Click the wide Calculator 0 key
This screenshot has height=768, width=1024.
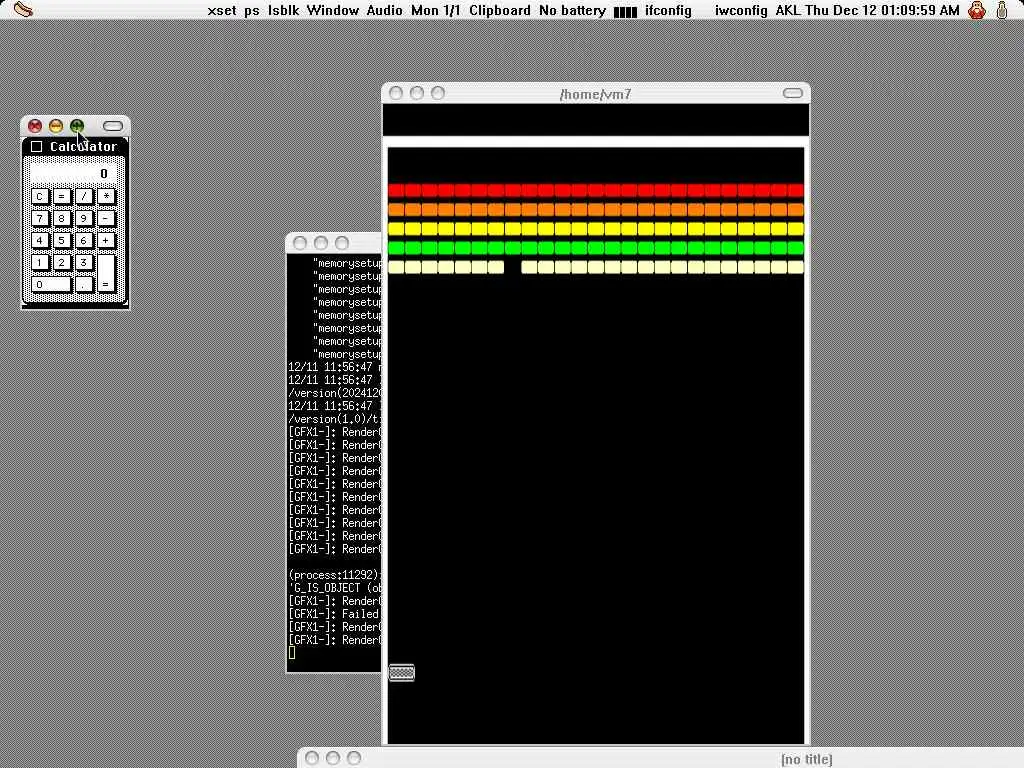click(x=51, y=285)
